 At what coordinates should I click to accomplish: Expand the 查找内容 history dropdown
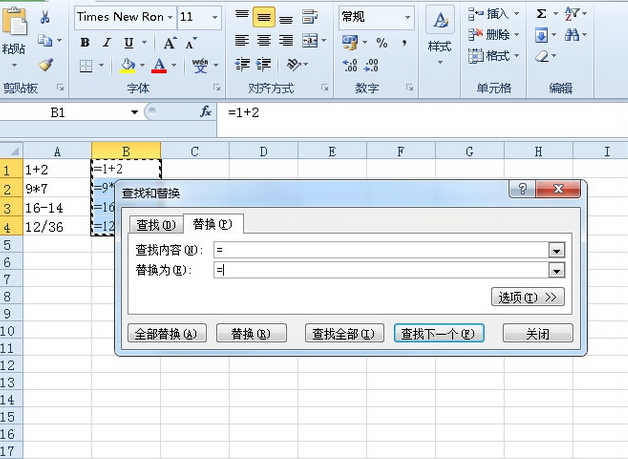(x=557, y=250)
